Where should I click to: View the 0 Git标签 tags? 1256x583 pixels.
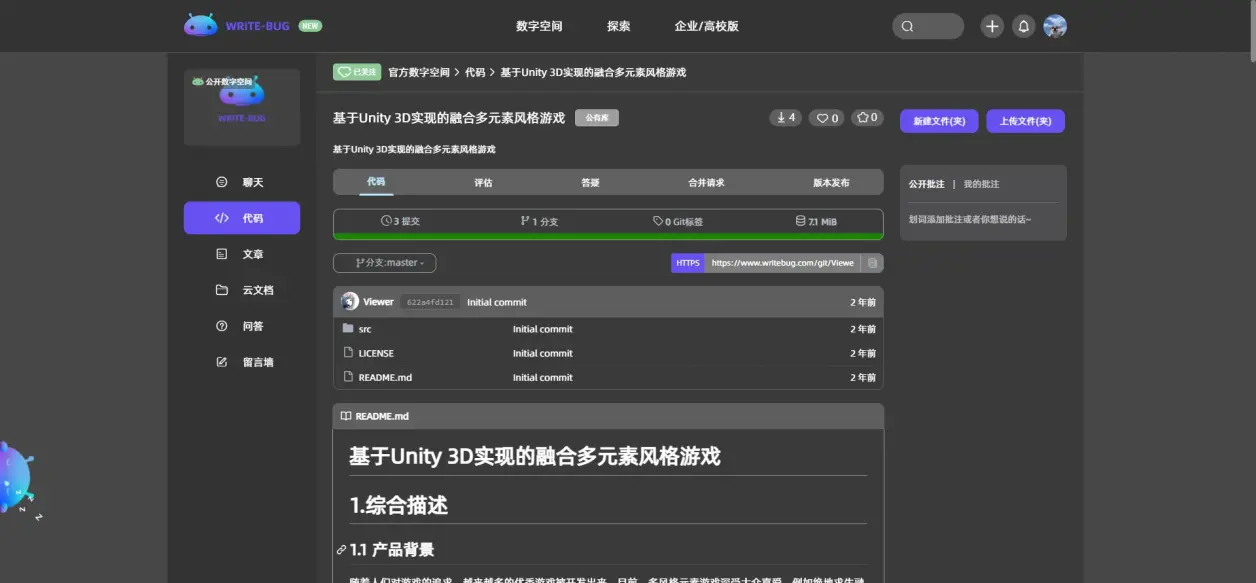pos(678,221)
